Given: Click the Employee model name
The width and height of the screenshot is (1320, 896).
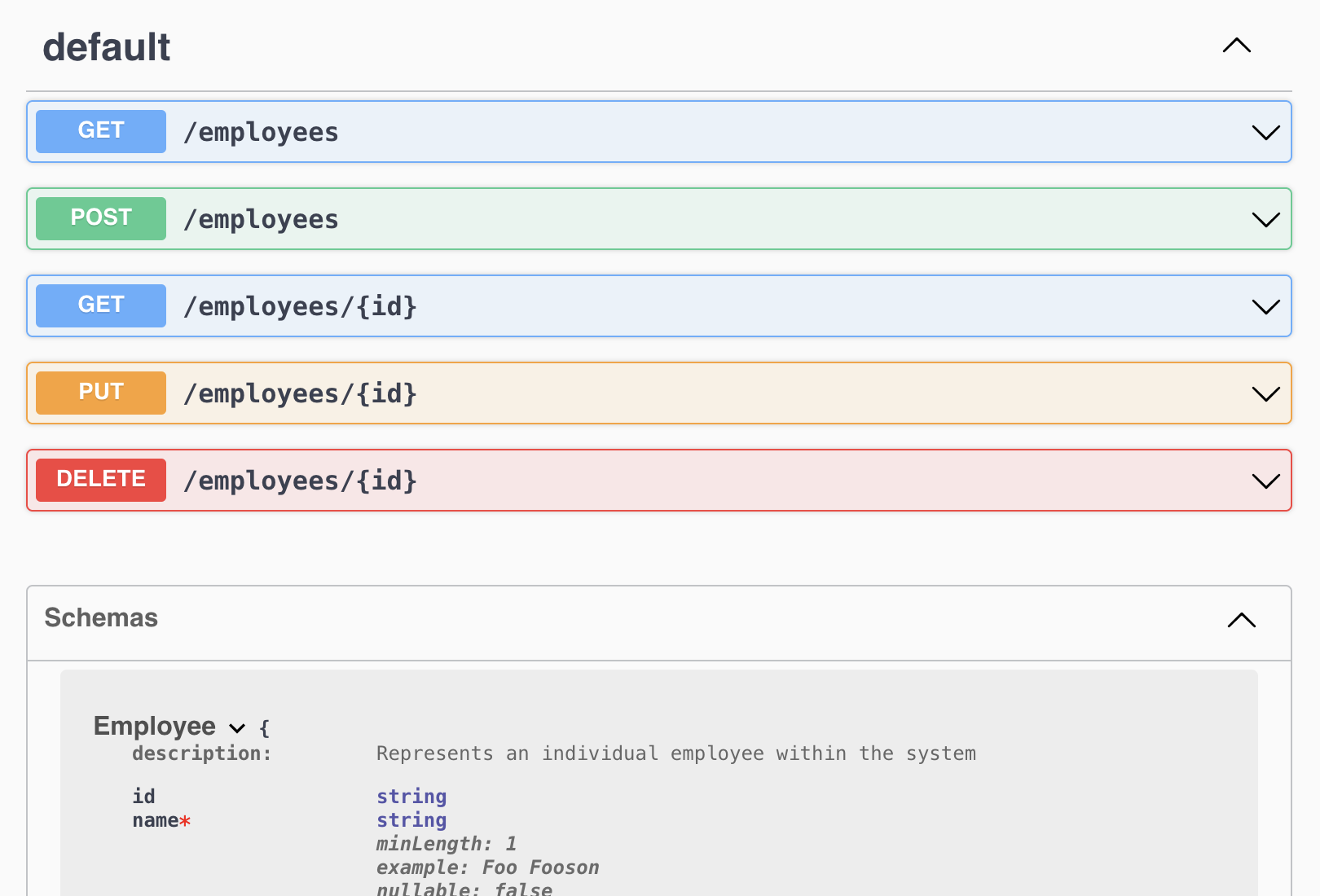Looking at the screenshot, I should (x=155, y=726).
